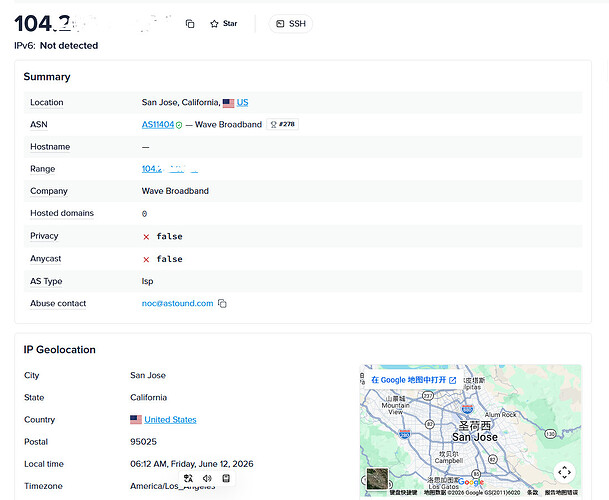Image resolution: width=609 pixels, height=500 pixels.
Task: Click the report map error link
Action: tap(561, 493)
